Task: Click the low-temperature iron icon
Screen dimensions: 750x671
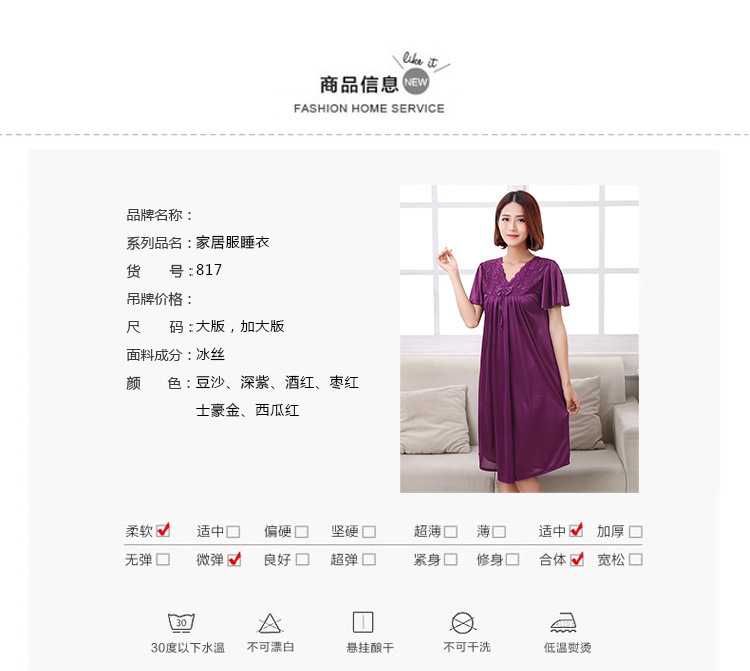Action: click(x=563, y=623)
